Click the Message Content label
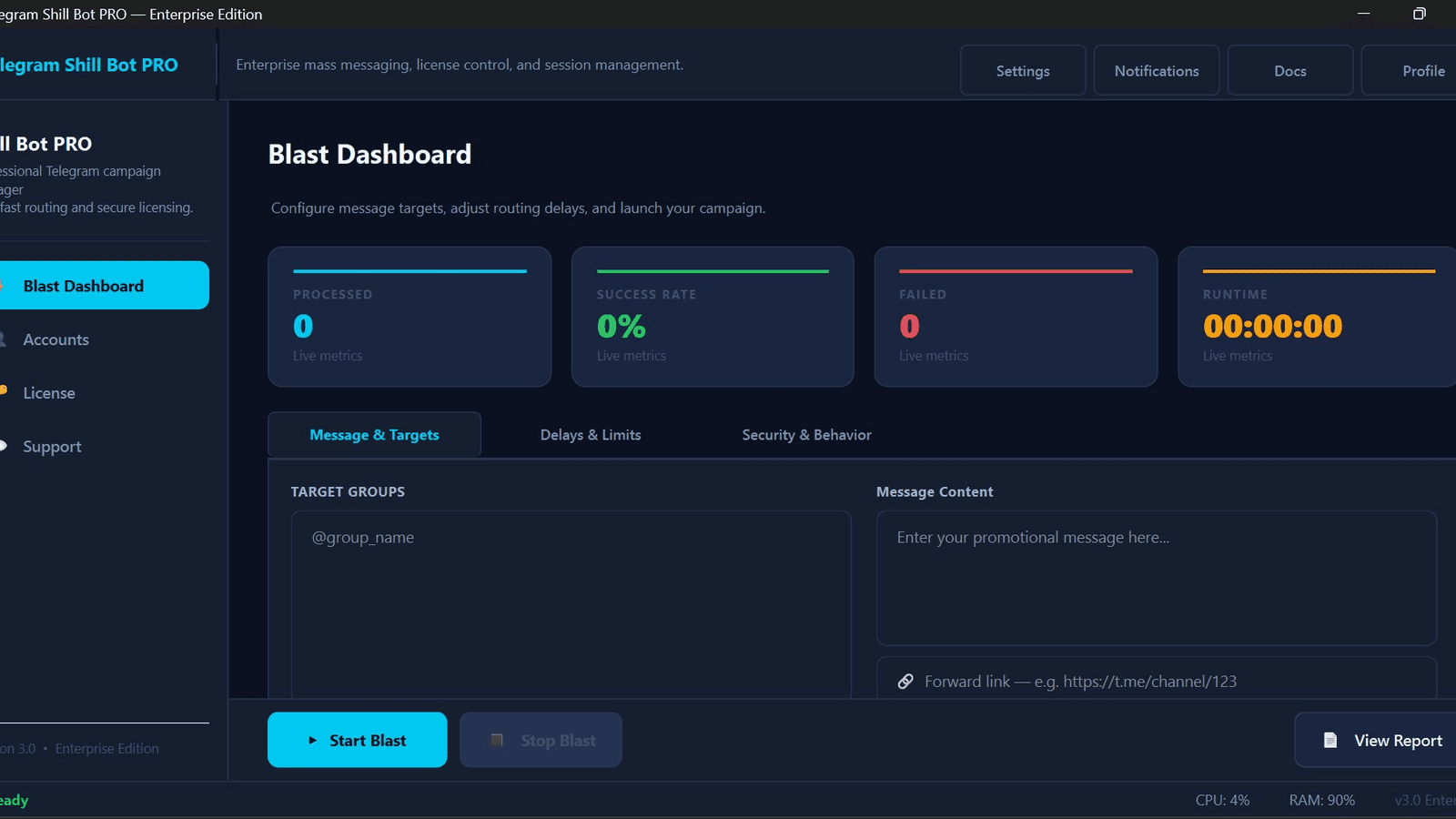Viewport: 1456px width, 819px height. (x=935, y=491)
